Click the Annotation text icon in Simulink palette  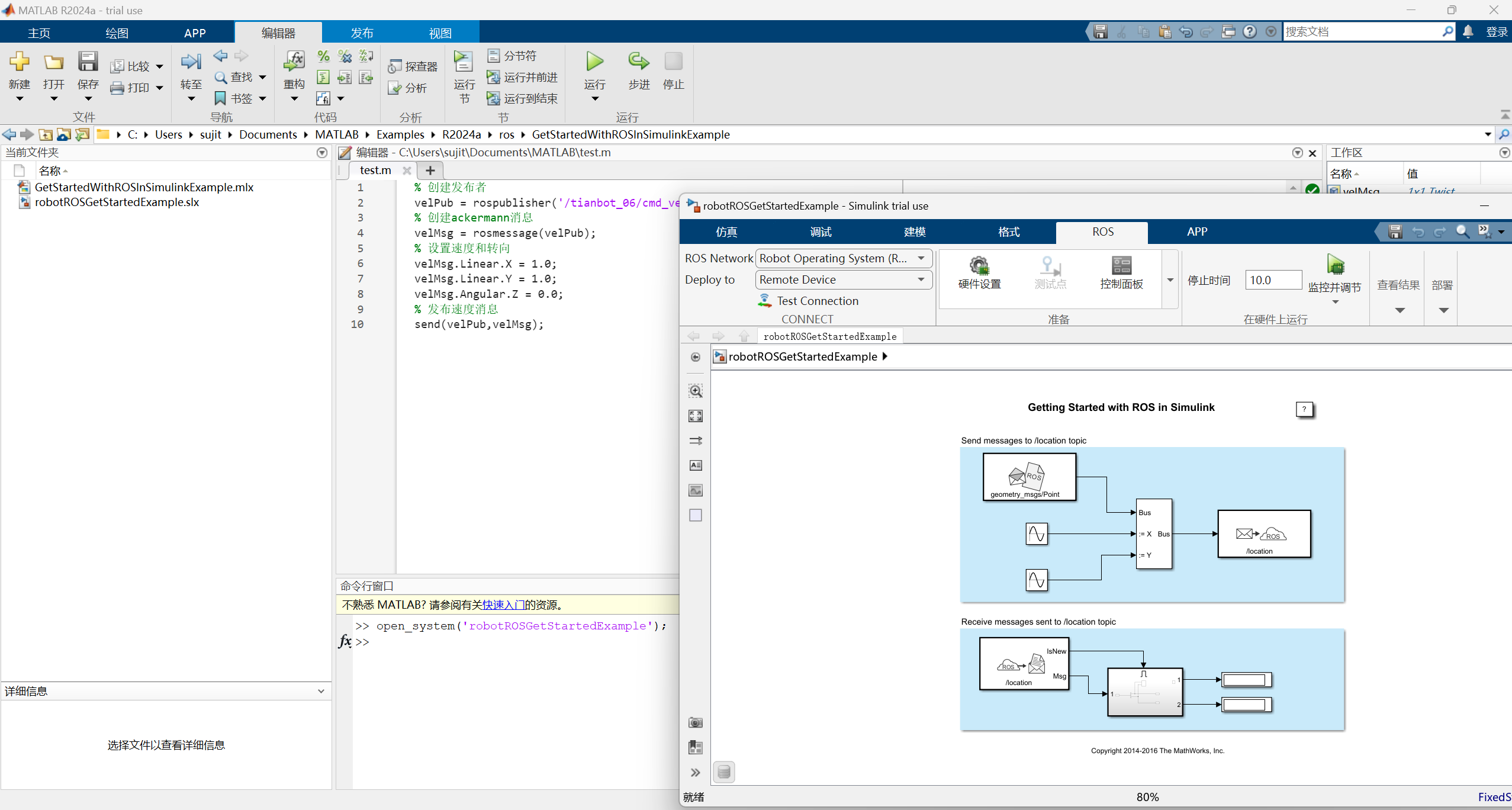[696, 465]
